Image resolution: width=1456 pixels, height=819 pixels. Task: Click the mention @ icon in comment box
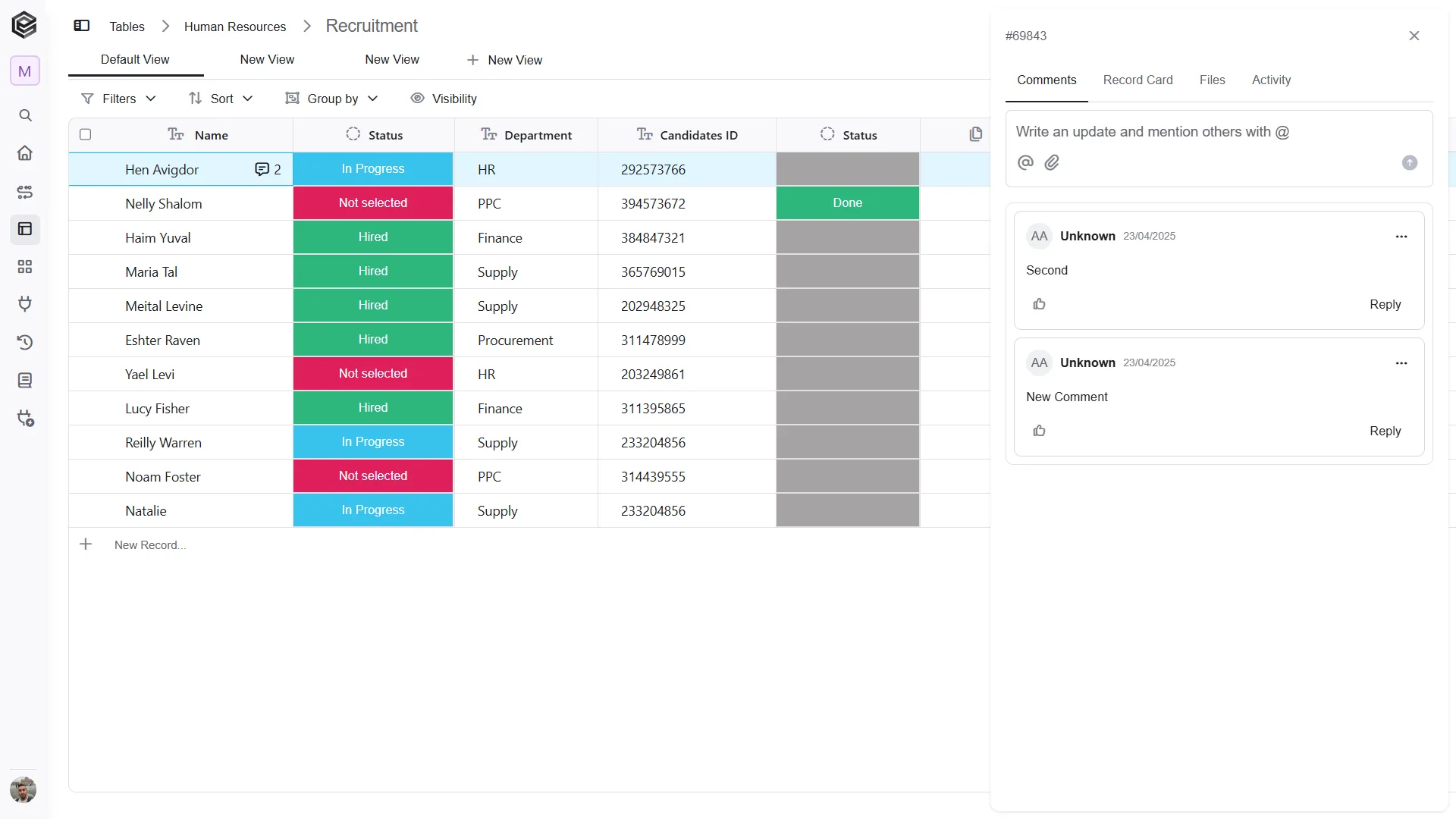click(x=1025, y=162)
